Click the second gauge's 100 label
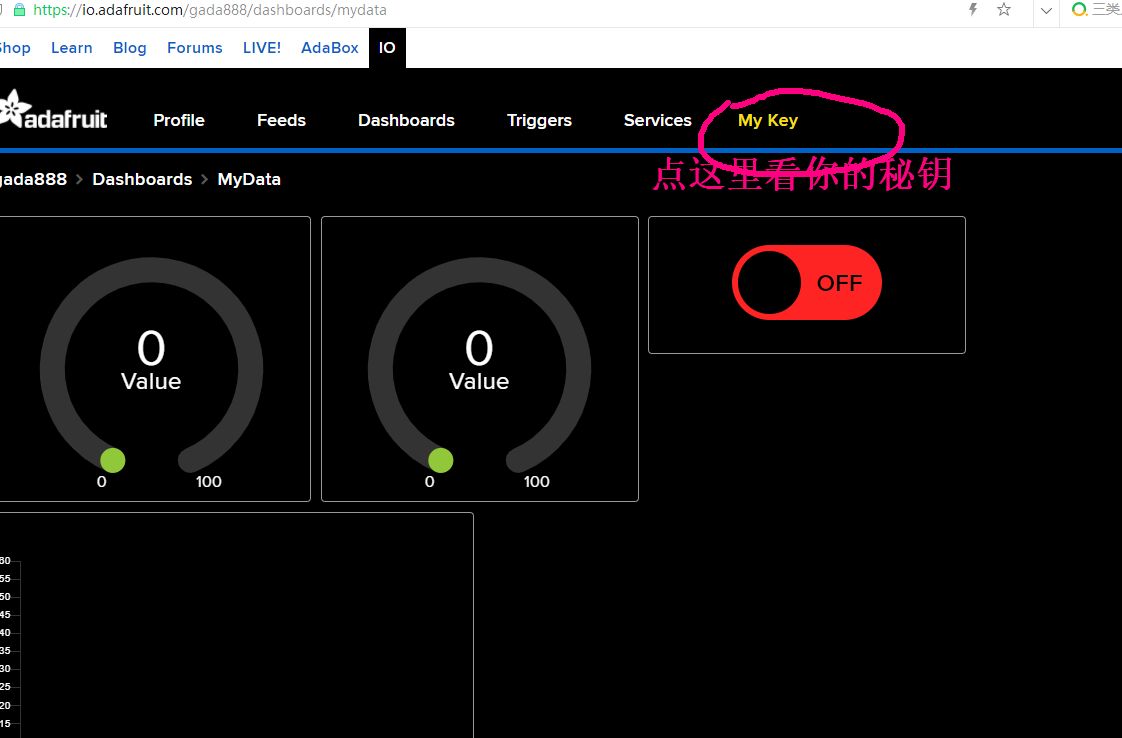The width and height of the screenshot is (1122, 738). (x=537, y=482)
